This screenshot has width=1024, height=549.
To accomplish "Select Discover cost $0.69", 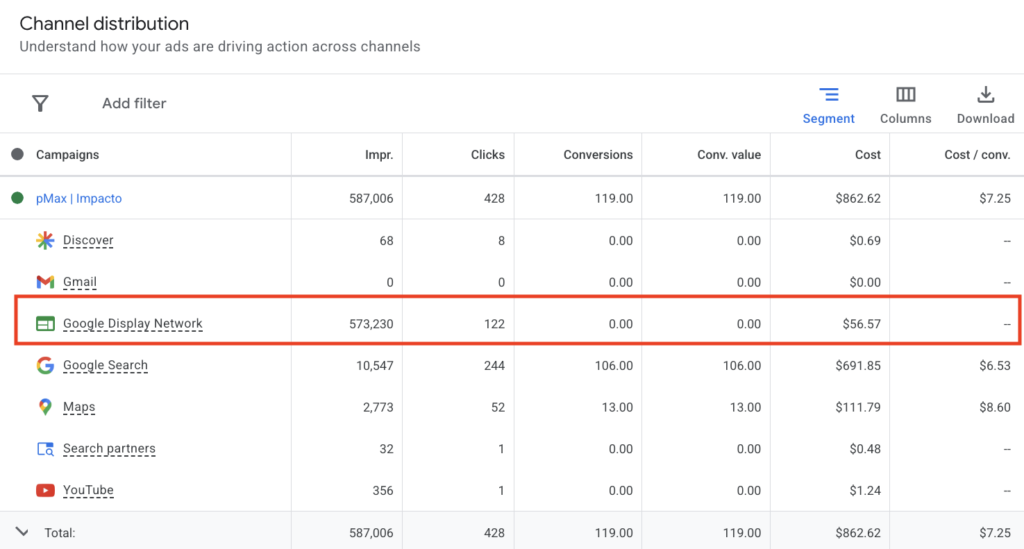I will 865,241.
